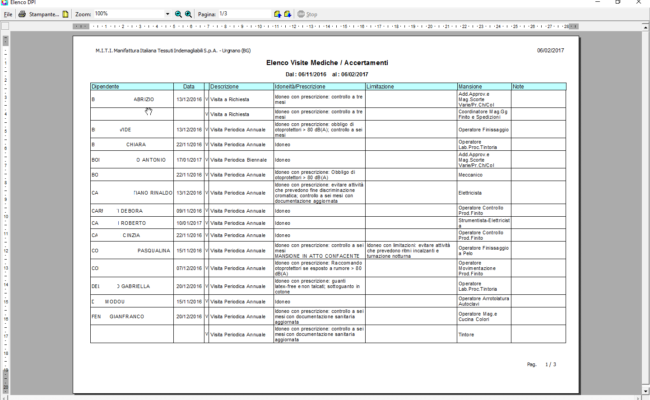The height and width of the screenshot is (400, 650).
Task: Click the Pagina 1/3 field
Action: [x=244, y=14]
